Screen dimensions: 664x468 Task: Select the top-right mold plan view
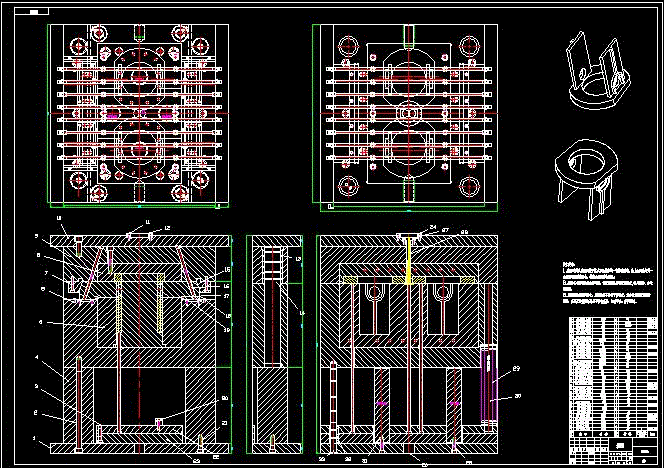[x=405, y=117]
